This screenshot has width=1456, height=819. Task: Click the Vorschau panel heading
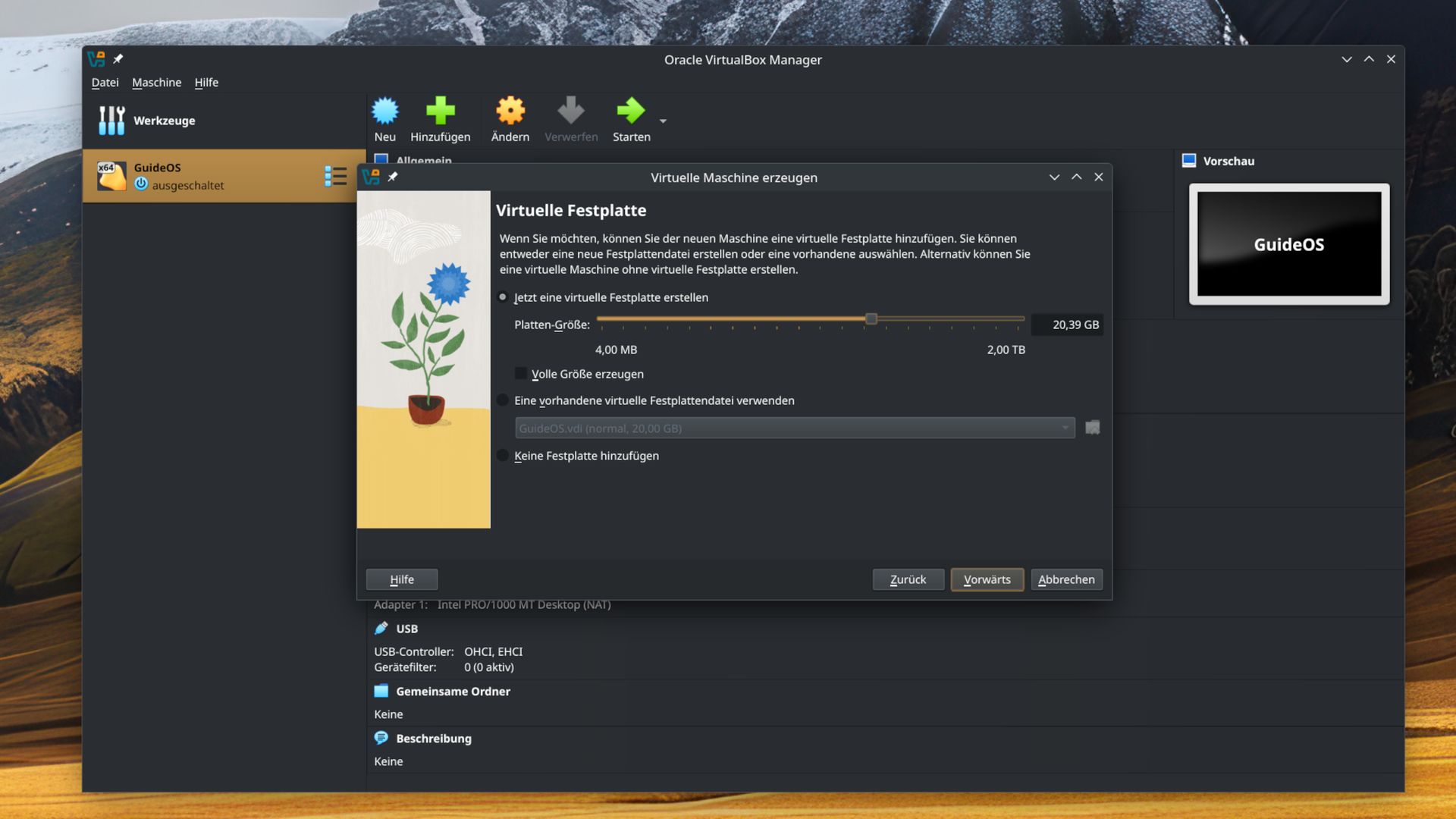tap(1228, 161)
